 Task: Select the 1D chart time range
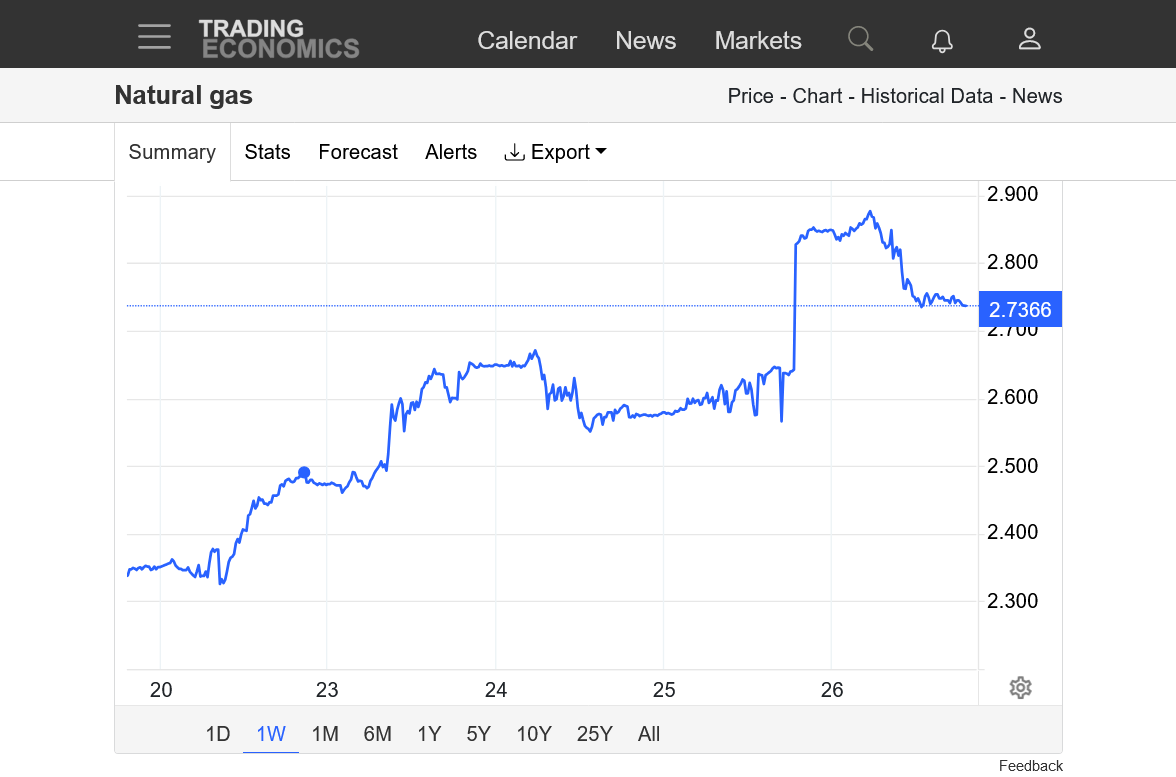point(218,734)
